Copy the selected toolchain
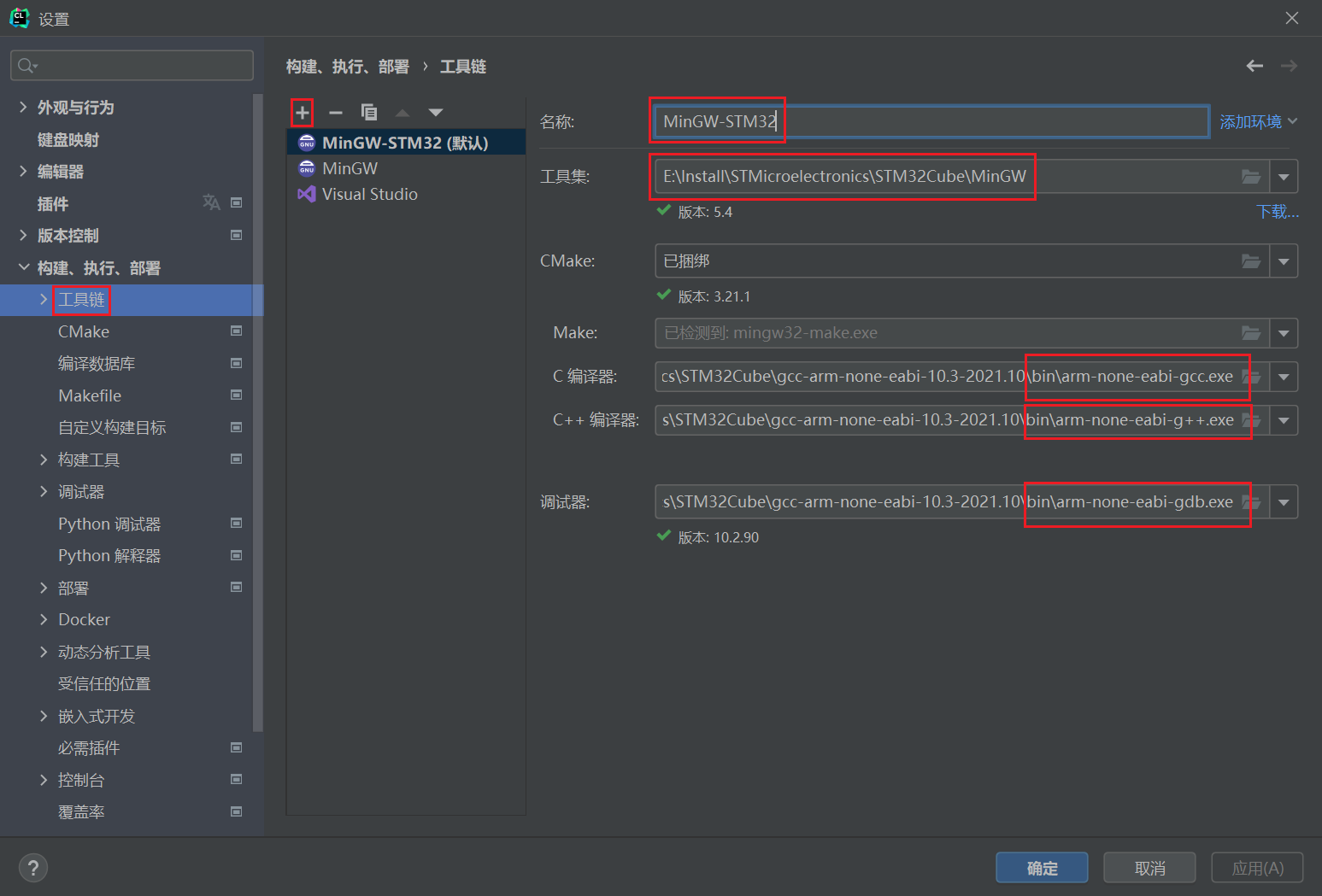Image resolution: width=1322 pixels, height=896 pixels. (369, 113)
